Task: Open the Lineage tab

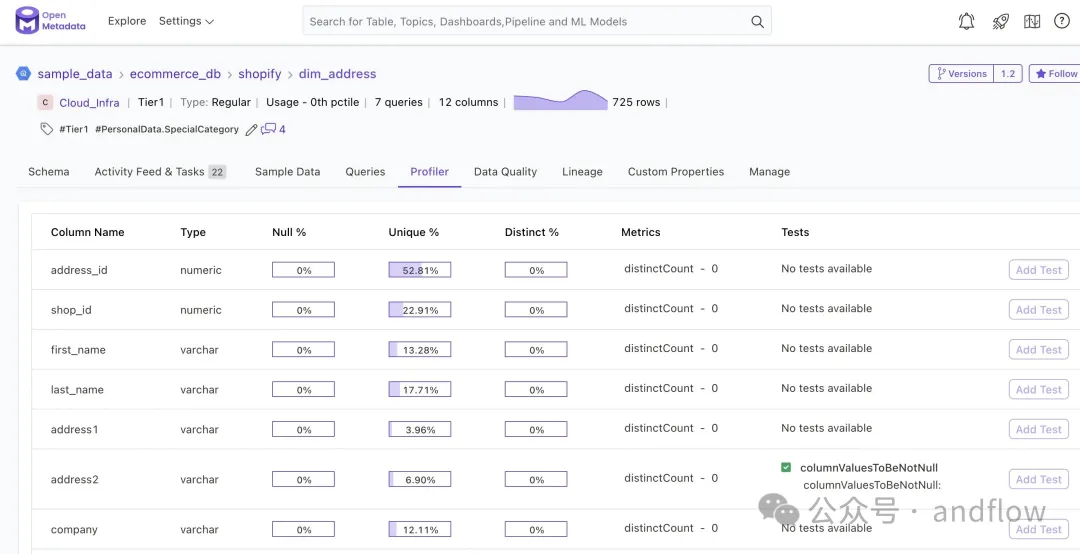Action: 582,172
